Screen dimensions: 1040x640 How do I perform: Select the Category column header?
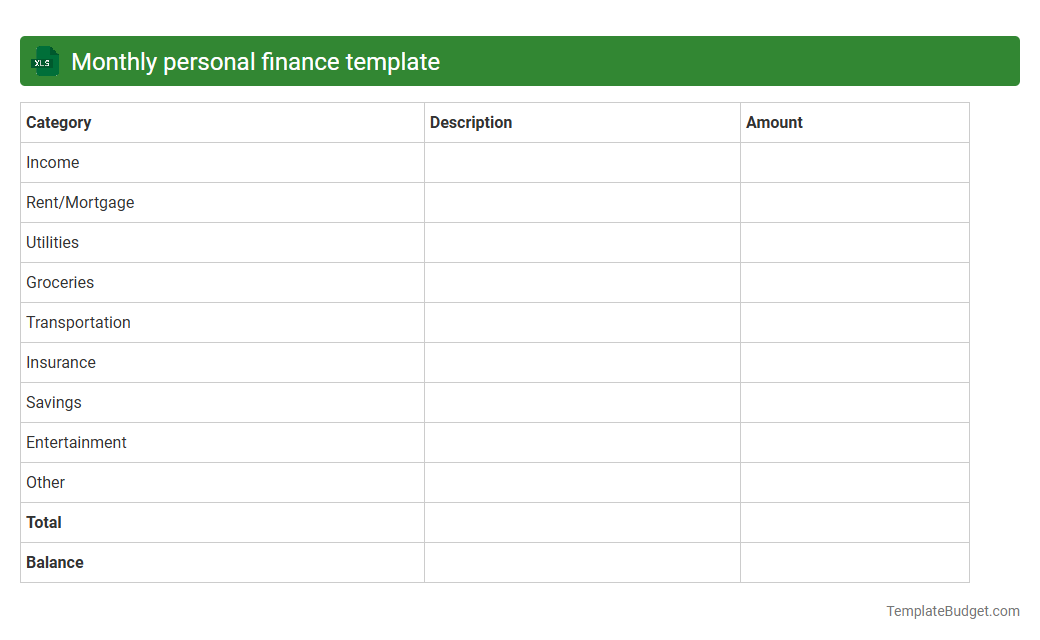click(59, 122)
